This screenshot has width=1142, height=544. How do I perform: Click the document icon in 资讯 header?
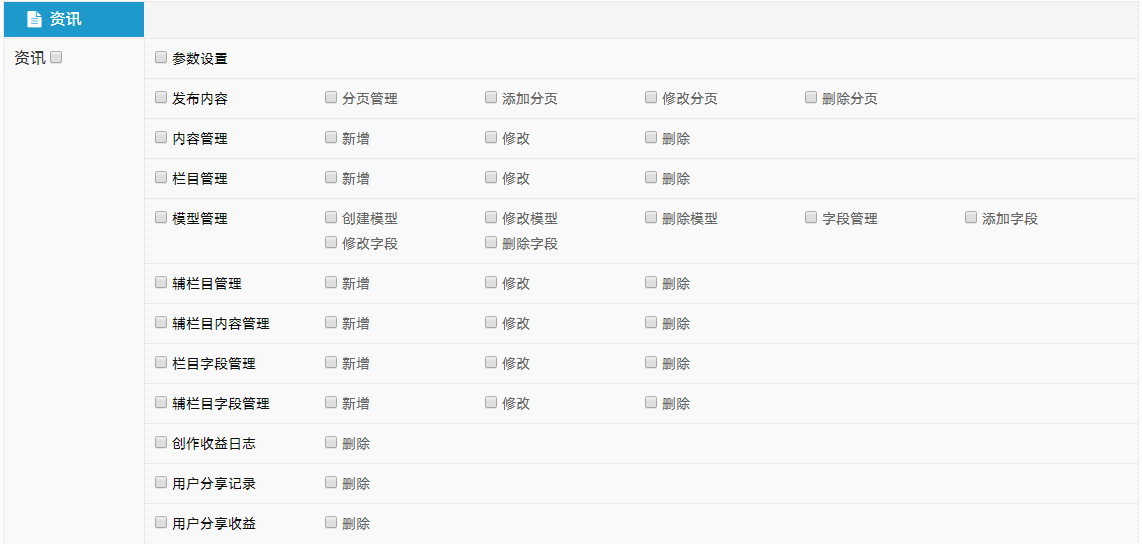(x=34, y=19)
